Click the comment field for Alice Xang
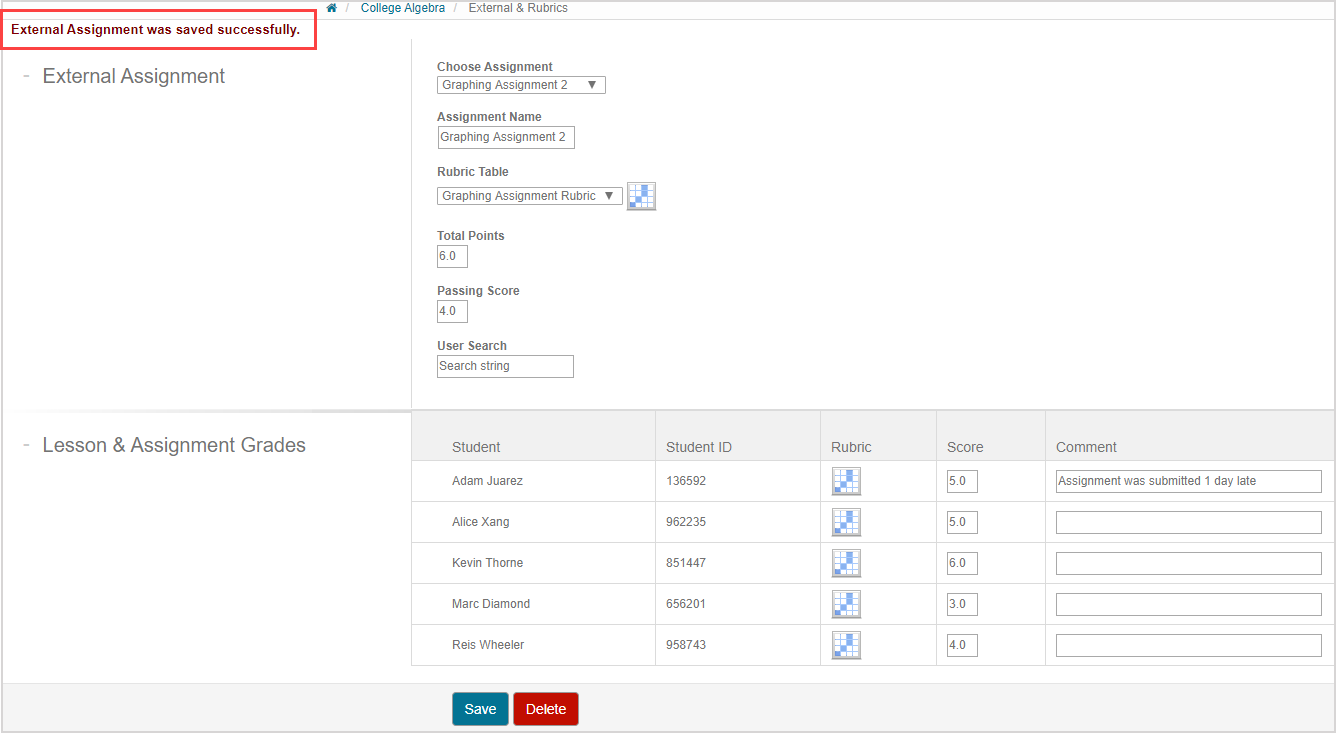This screenshot has width=1336, height=733. point(1188,522)
